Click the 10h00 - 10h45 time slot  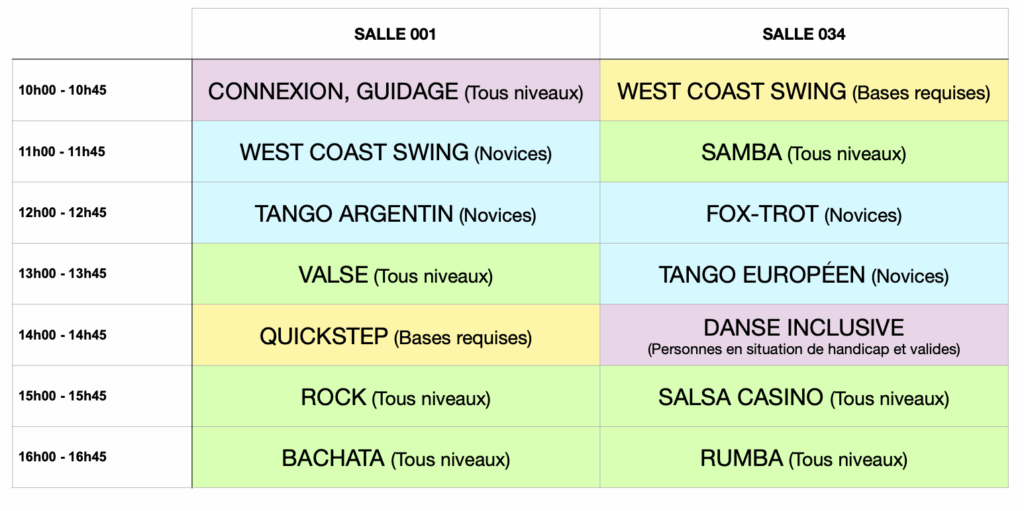click(x=62, y=90)
